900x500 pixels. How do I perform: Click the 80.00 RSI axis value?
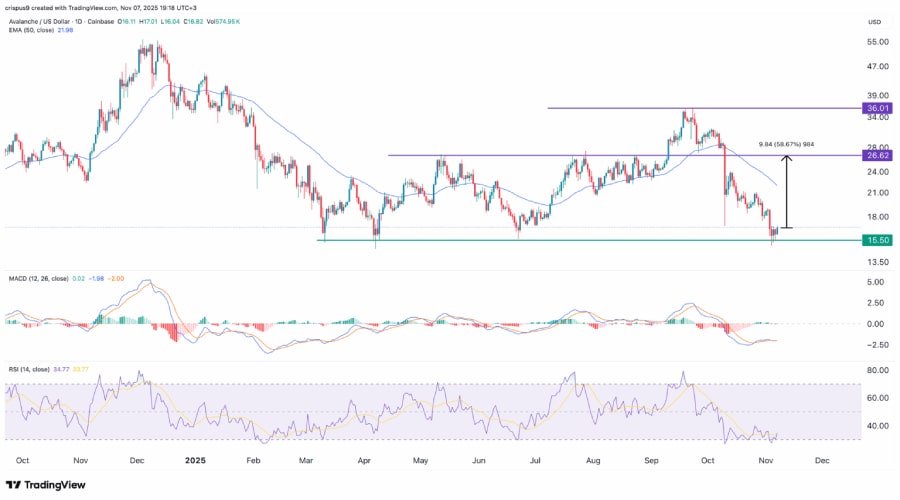pos(878,370)
